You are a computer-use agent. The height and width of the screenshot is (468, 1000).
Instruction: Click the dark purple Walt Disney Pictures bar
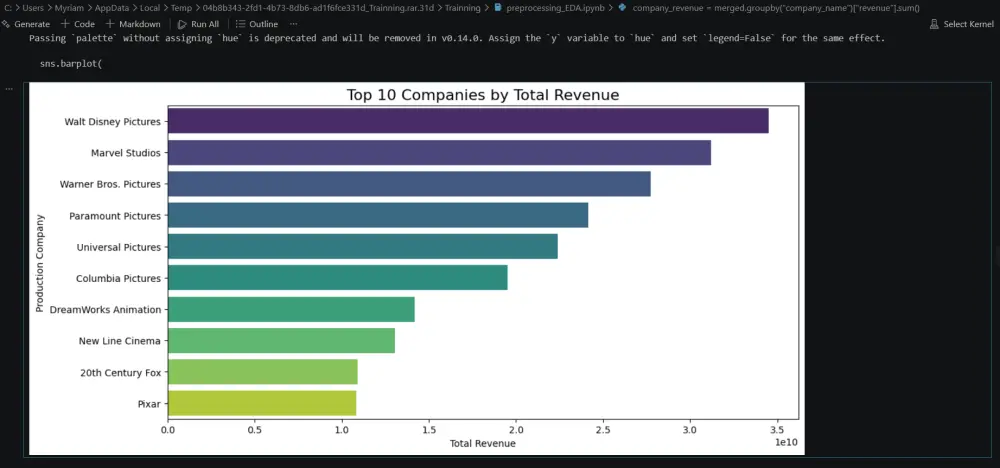tap(468, 121)
